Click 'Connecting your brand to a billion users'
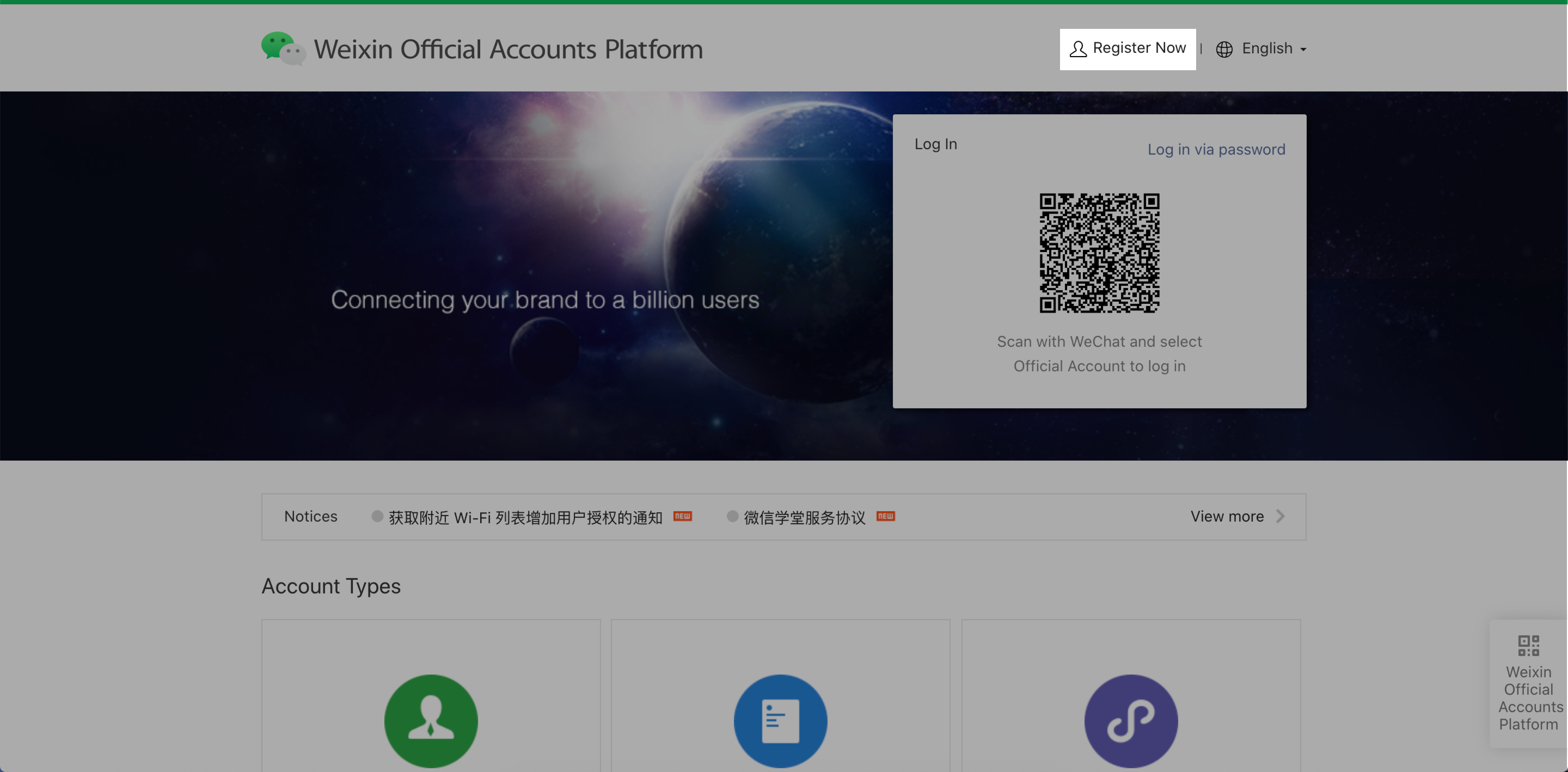1568x772 pixels. (545, 299)
